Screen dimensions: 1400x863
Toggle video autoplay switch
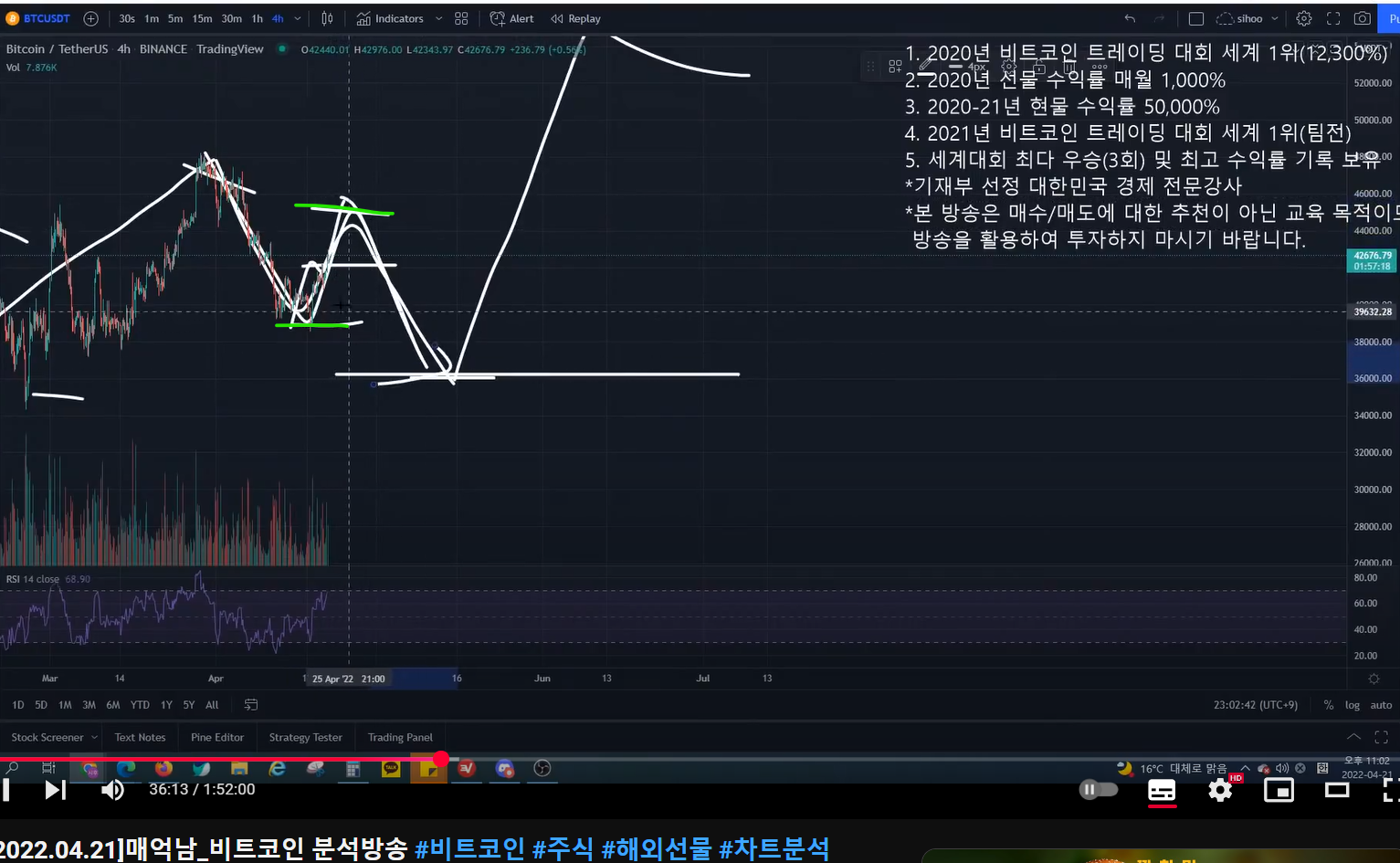pyautogui.click(x=1099, y=789)
